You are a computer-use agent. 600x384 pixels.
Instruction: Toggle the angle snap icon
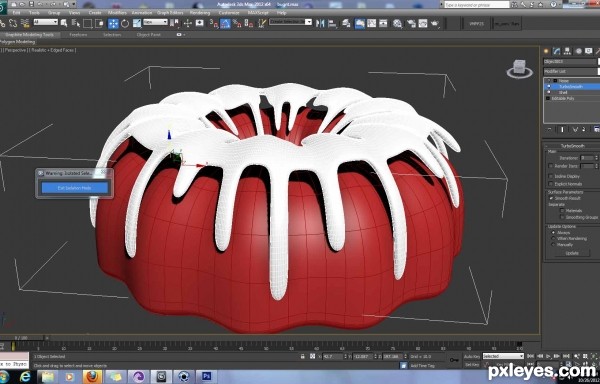[225, 24]
